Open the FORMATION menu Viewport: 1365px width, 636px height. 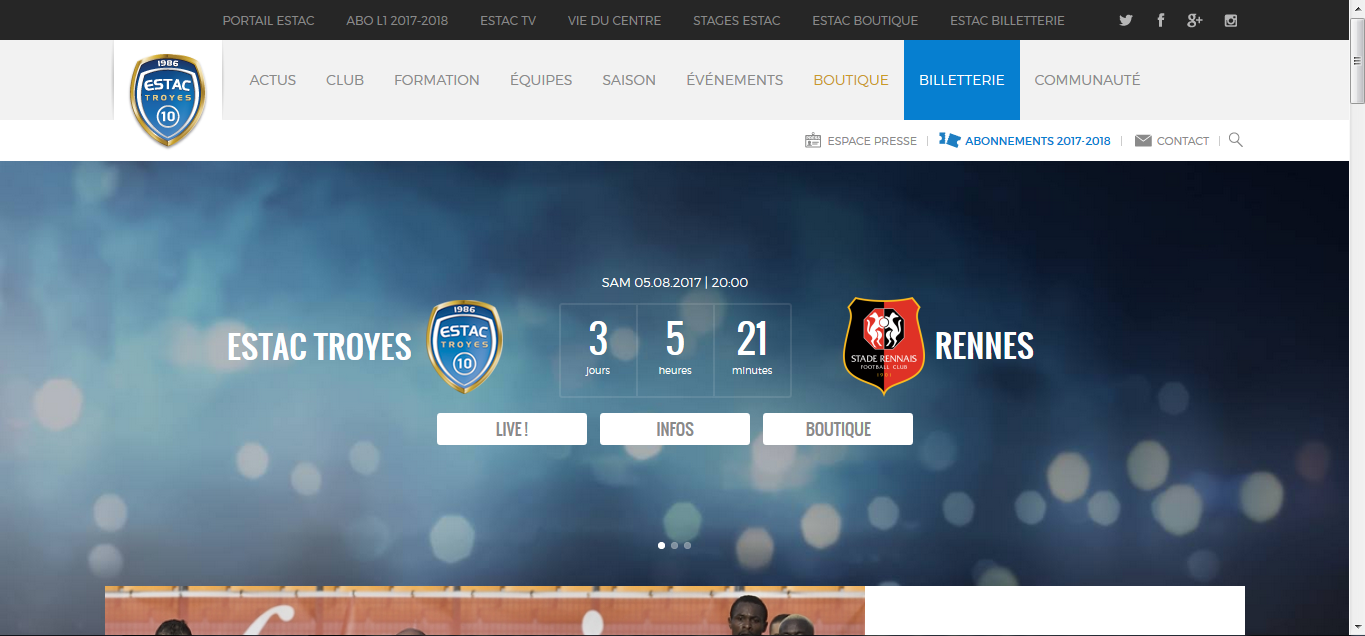(x=437, y=80)
